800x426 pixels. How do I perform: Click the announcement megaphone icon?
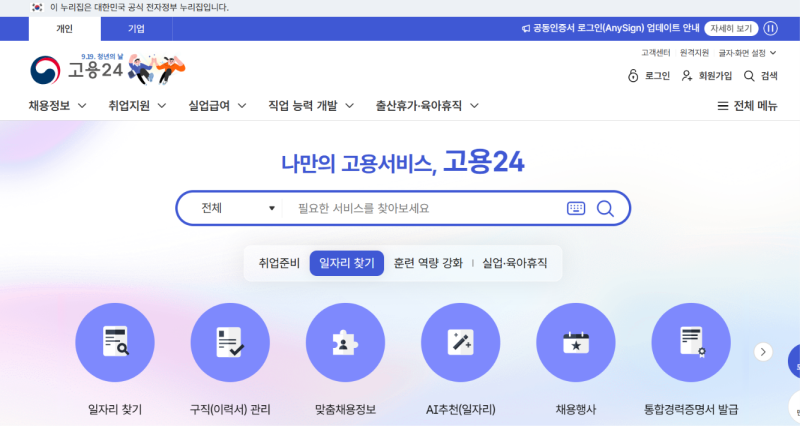point(526,29)
